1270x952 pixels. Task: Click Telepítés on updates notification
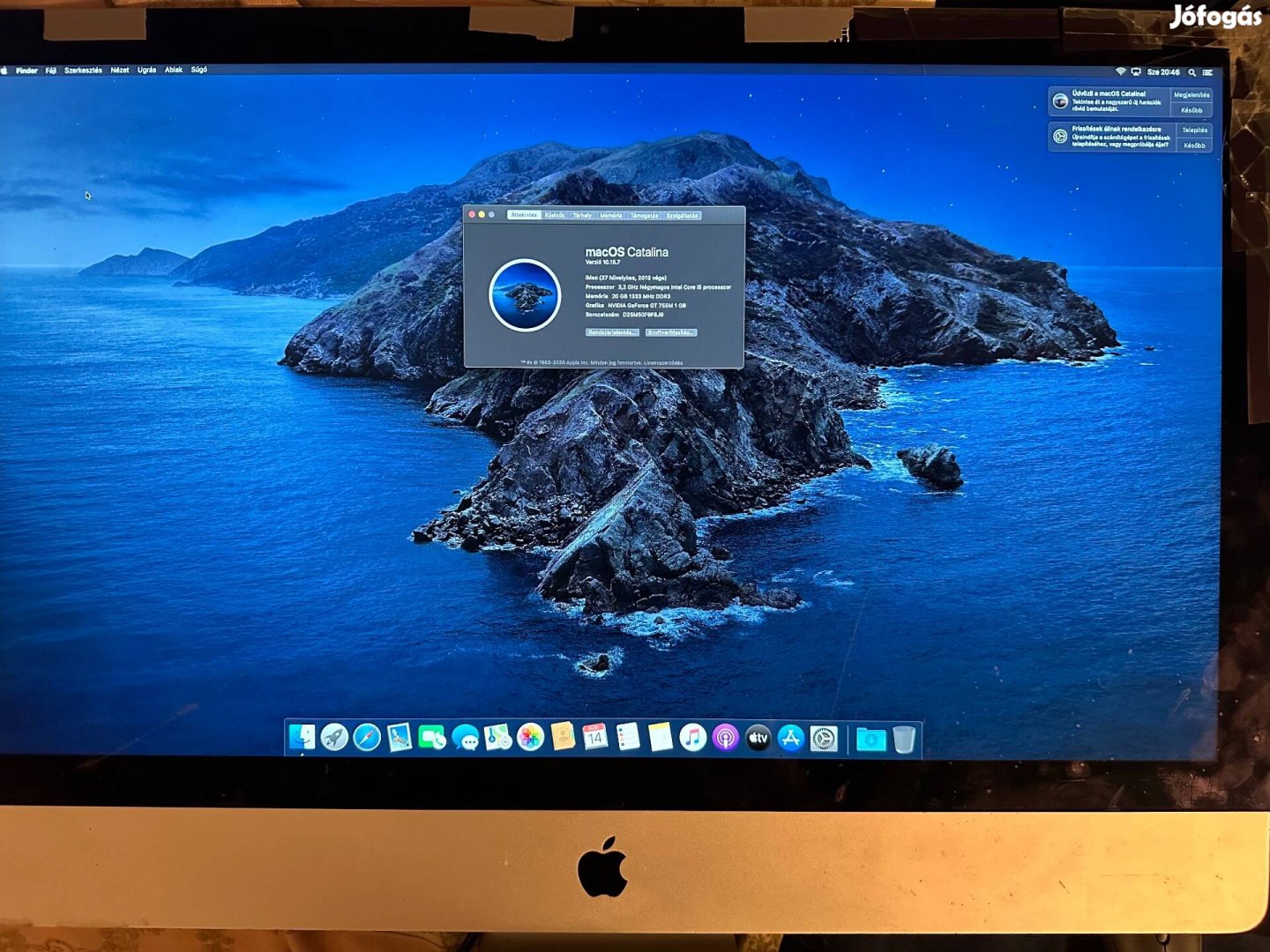(x=1194, y=130)
